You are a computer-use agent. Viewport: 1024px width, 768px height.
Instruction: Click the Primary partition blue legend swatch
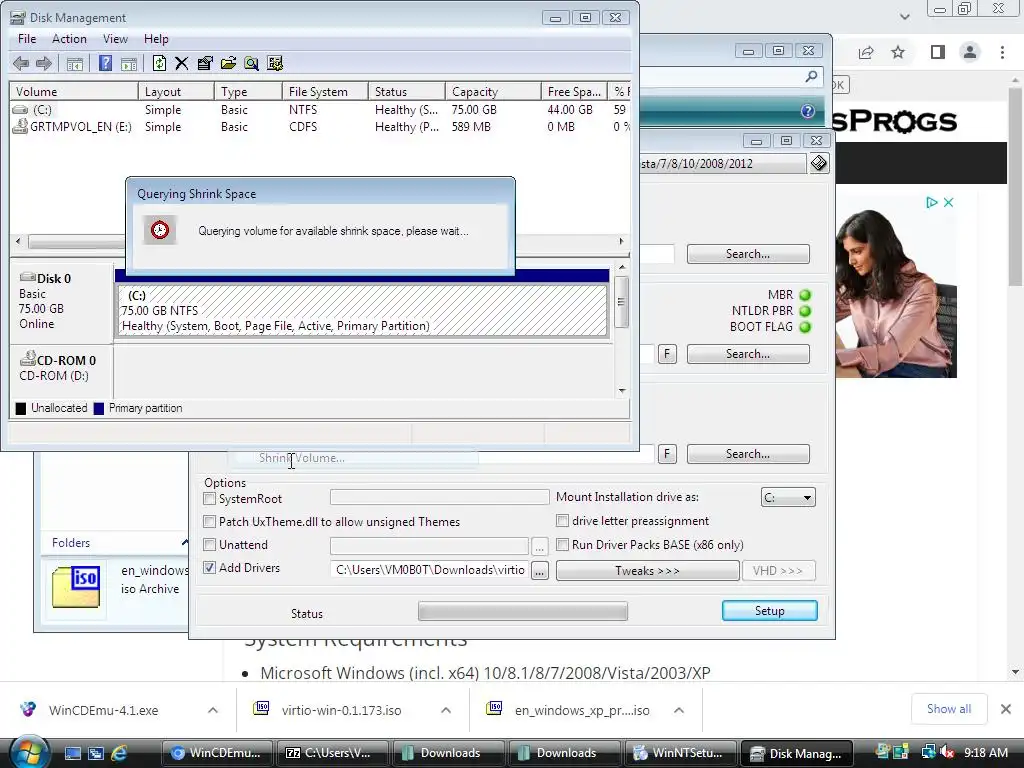click(99, 408)
